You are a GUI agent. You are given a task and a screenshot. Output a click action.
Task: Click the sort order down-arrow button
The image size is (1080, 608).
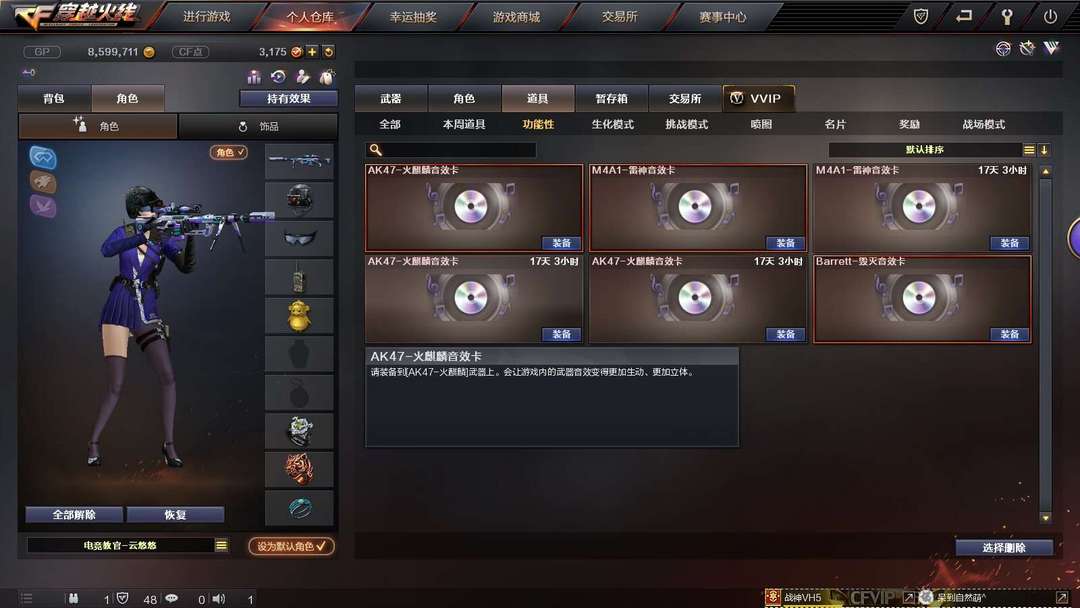point(1044,150)
